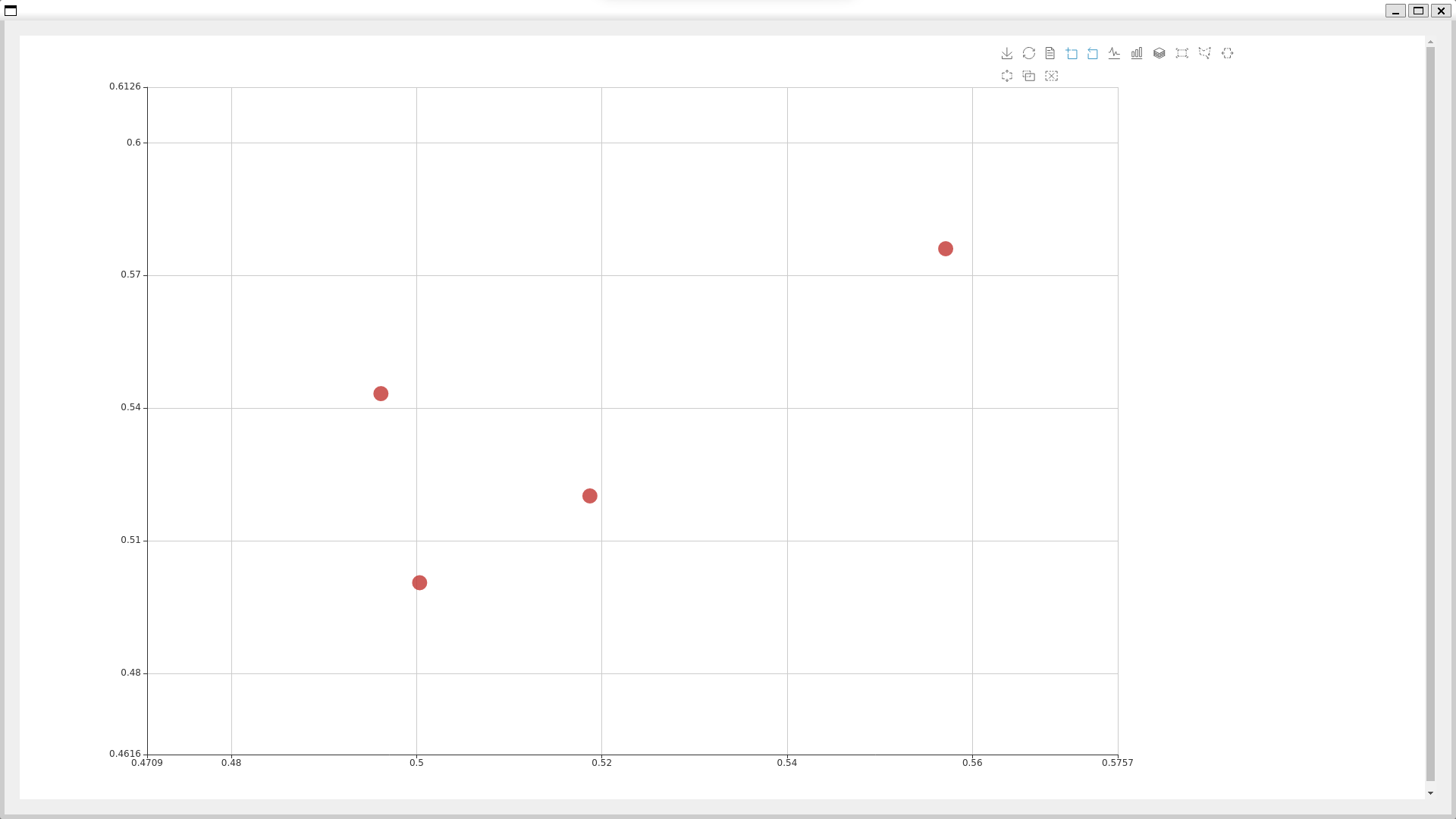Click the lowest scatter point near x 0.5
Viewport: 1456px width, 819px height.
(419, 582)
